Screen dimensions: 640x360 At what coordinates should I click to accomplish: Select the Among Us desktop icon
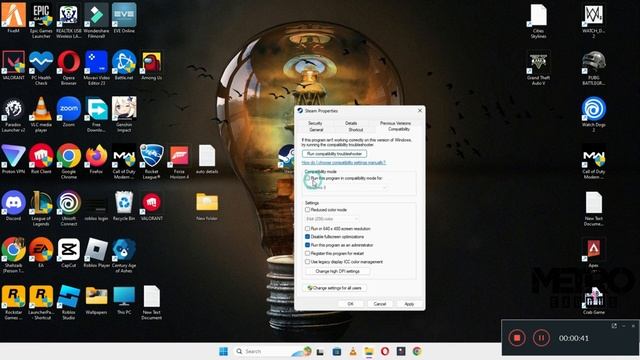(151, 65)
